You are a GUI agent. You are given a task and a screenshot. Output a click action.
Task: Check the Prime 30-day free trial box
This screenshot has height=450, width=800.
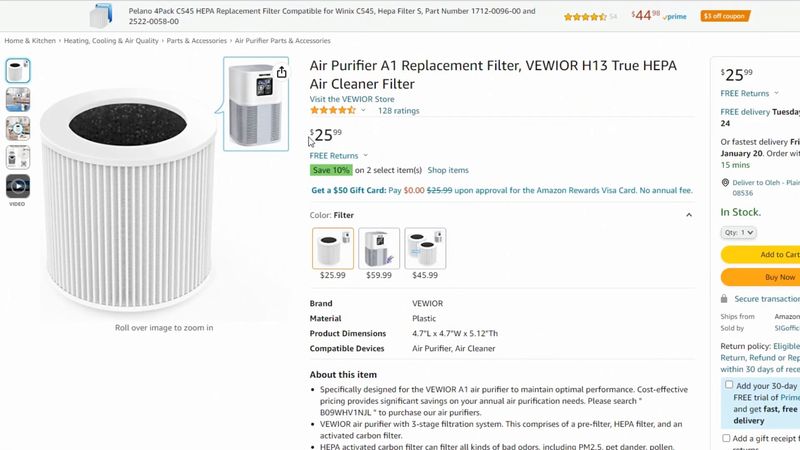point(729,385)
